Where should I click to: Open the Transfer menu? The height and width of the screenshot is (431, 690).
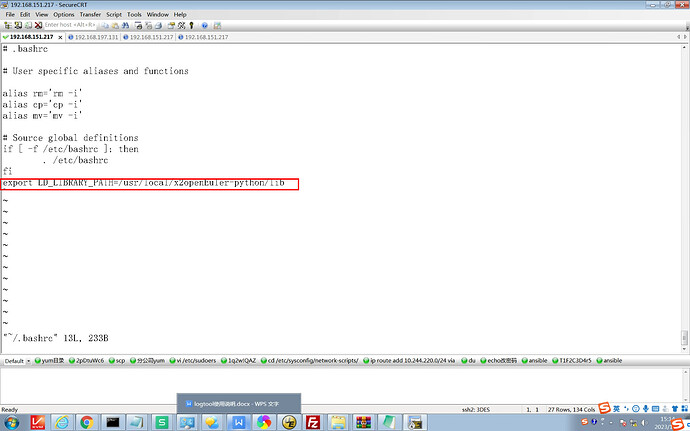(x=90, y=15)
